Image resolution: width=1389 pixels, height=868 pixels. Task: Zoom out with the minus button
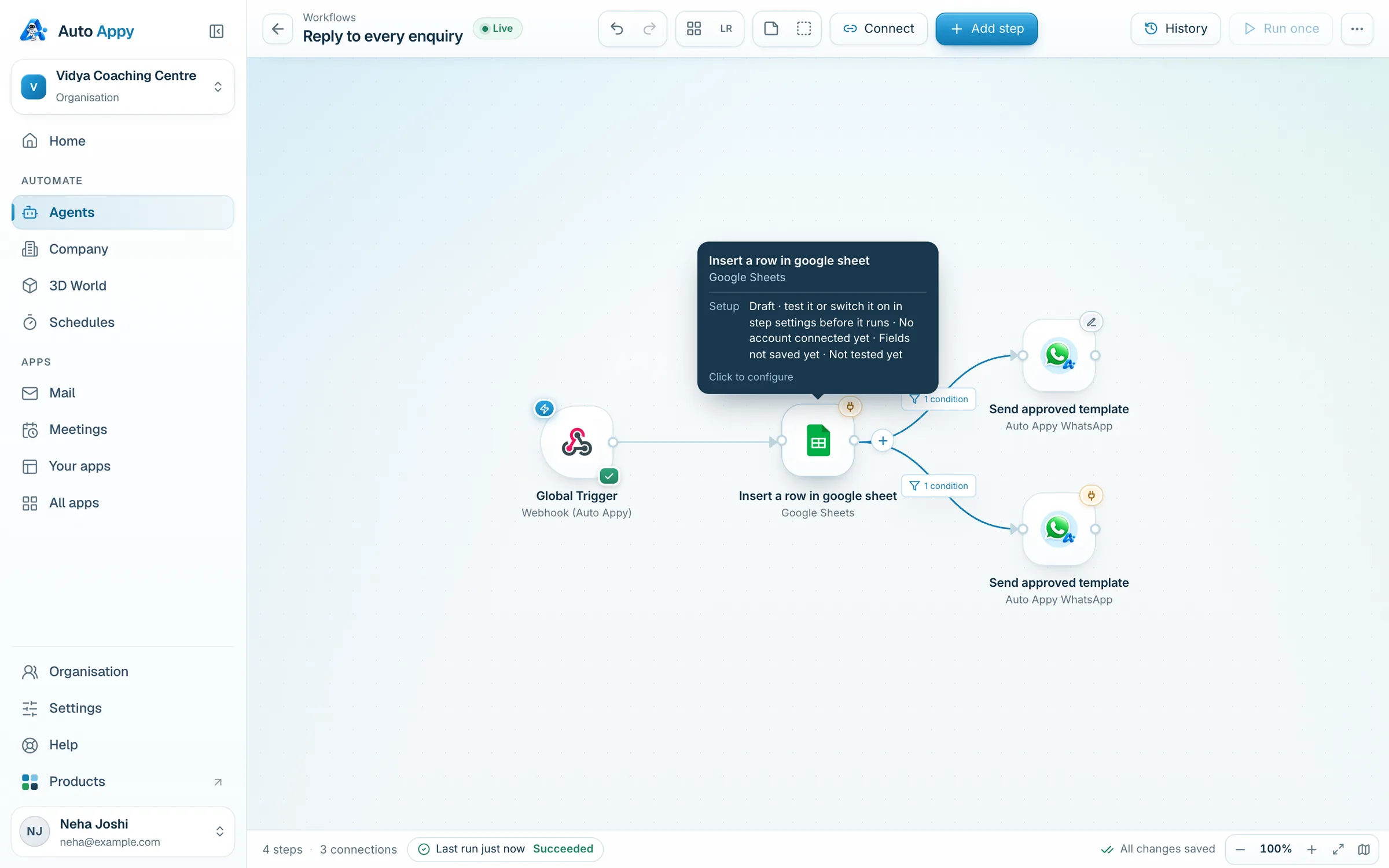tap(1240, 849)
